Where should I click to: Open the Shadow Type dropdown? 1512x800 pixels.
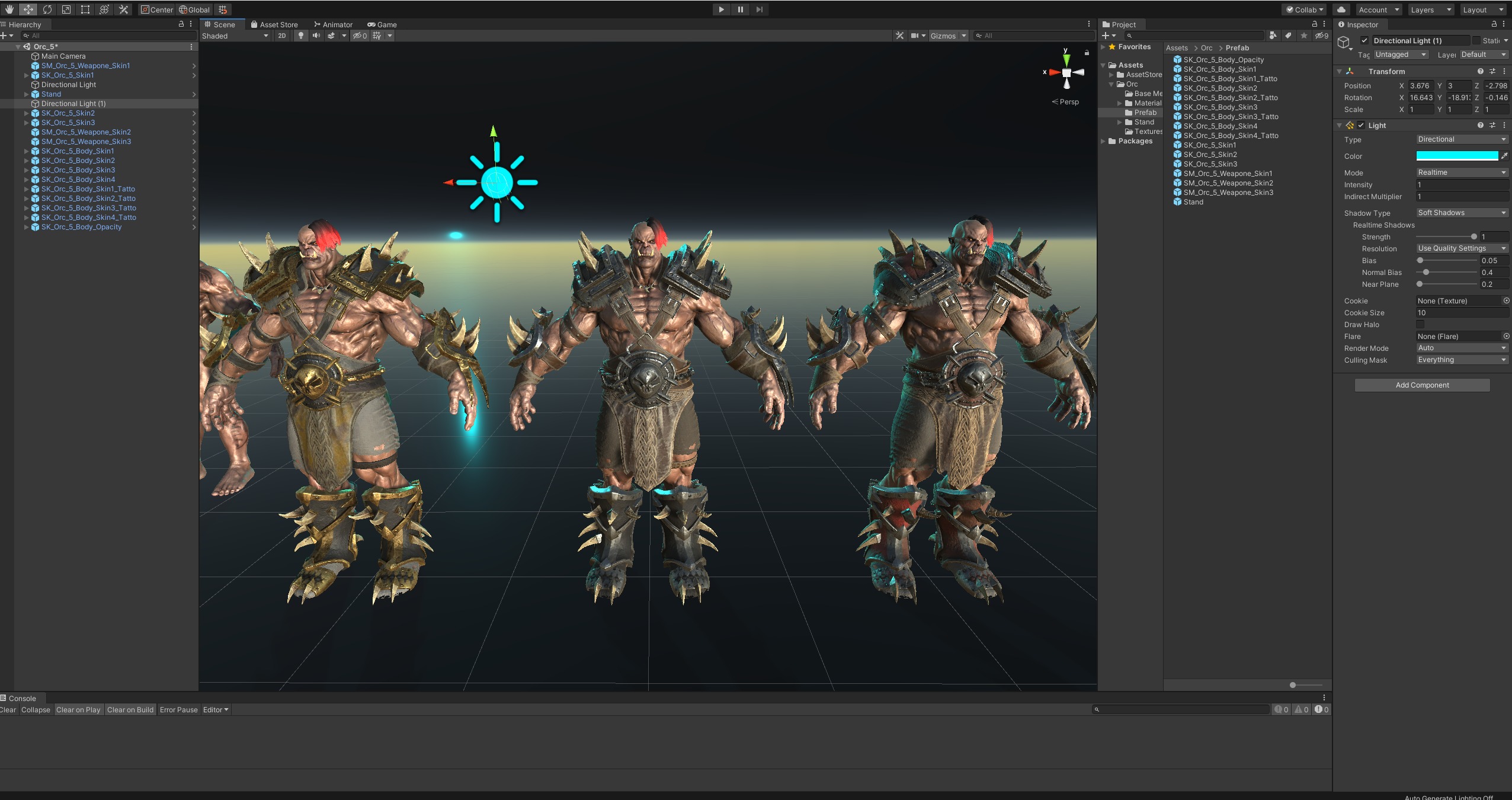tap(1462, 213)
